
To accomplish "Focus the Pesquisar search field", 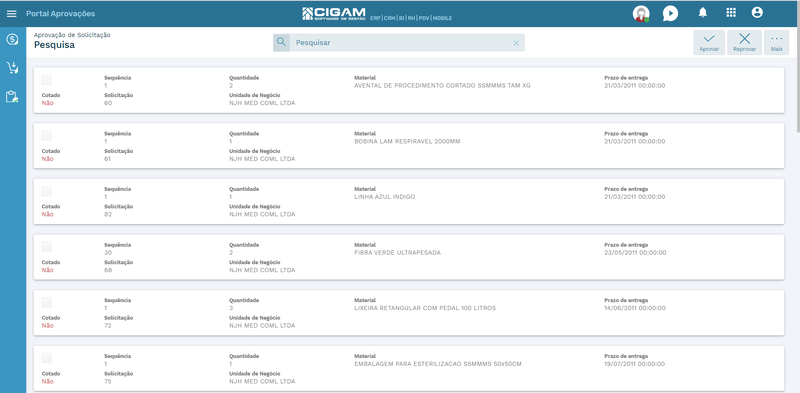I will point(399,43).
